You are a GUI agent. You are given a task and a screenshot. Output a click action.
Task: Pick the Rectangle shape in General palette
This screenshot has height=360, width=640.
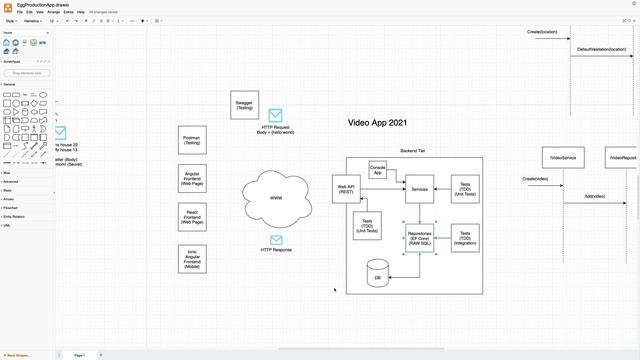coord(7,95)
